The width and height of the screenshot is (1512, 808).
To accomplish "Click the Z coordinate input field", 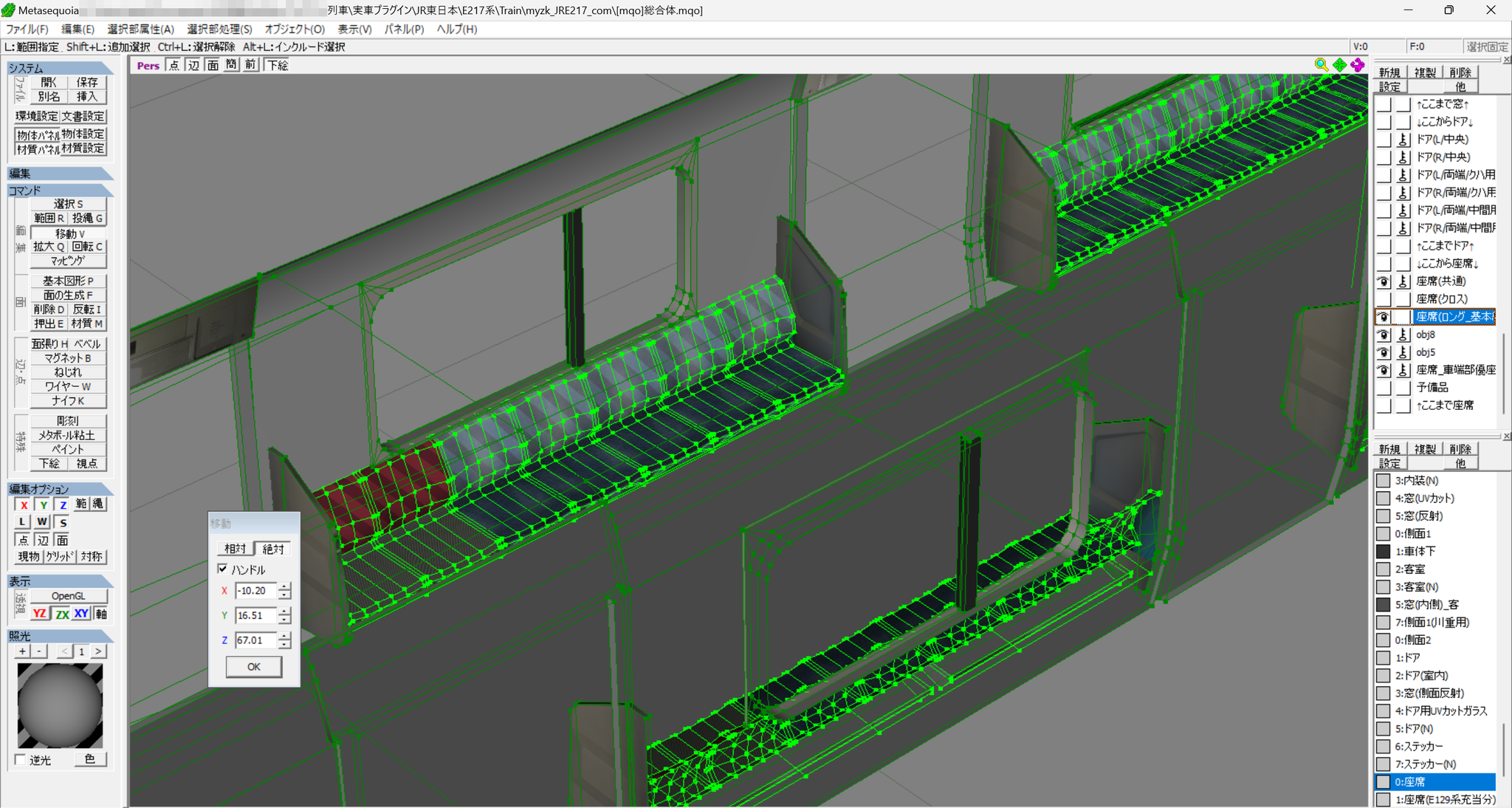I will [256, 640].
